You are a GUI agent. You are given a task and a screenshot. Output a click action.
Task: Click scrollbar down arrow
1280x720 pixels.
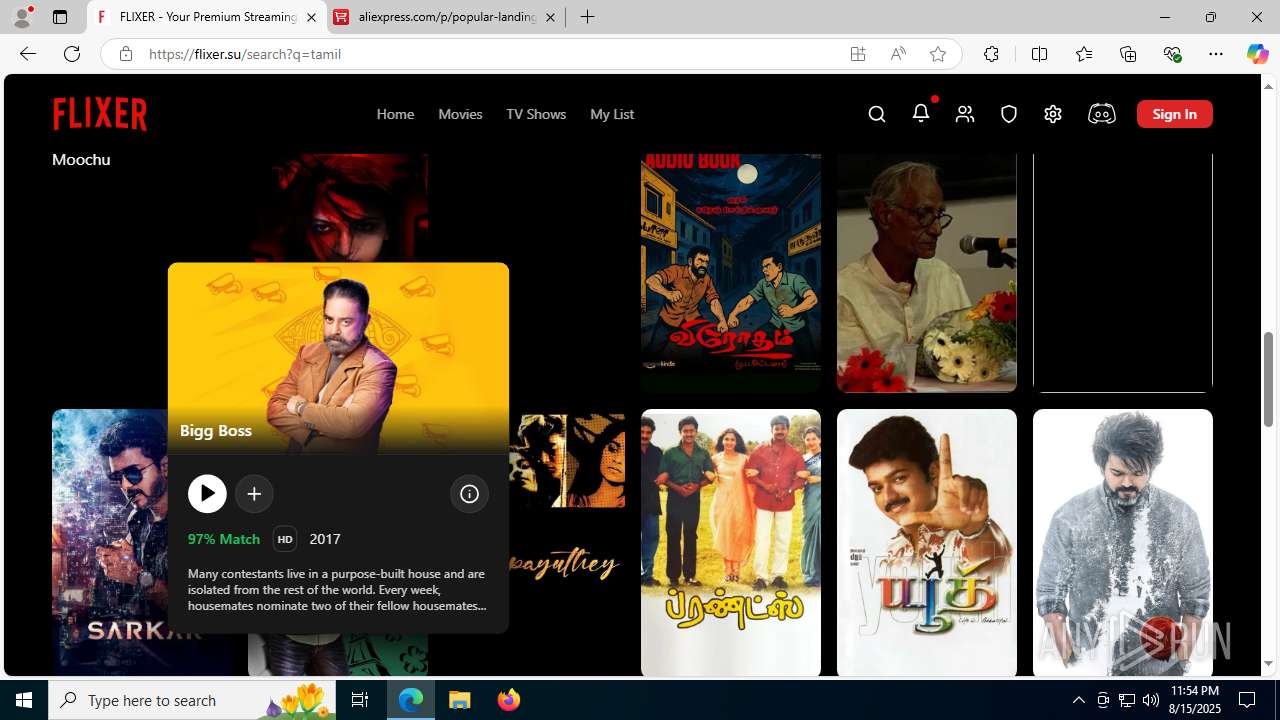coord(1269,664)
